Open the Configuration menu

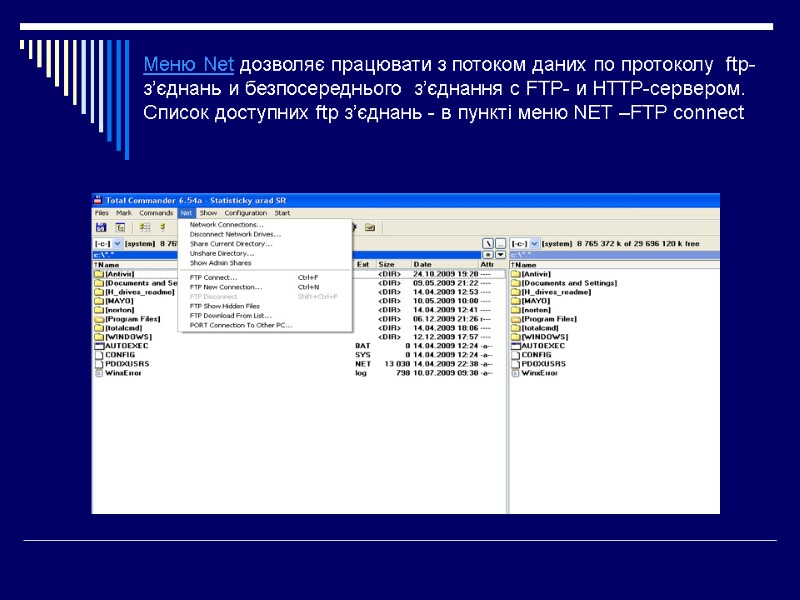pos(245,213)
